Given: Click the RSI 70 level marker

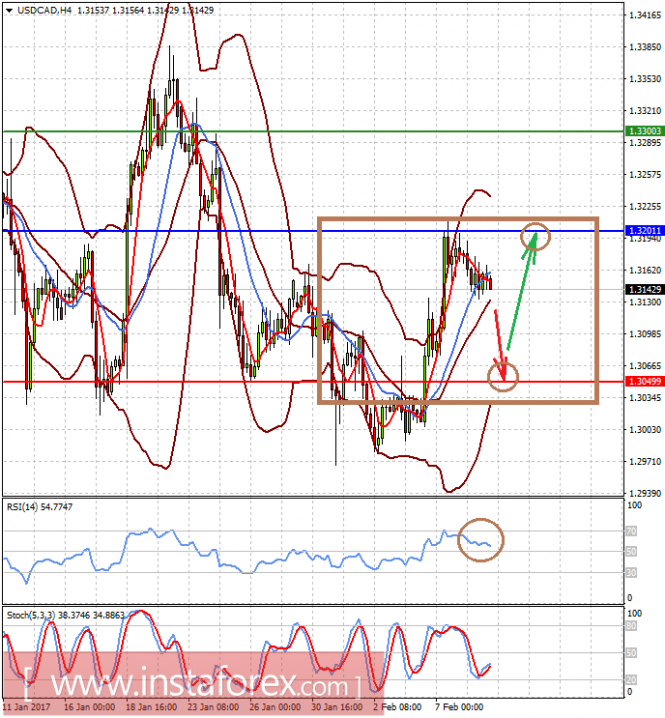Looking at the screenshot, I should (631, 531).
